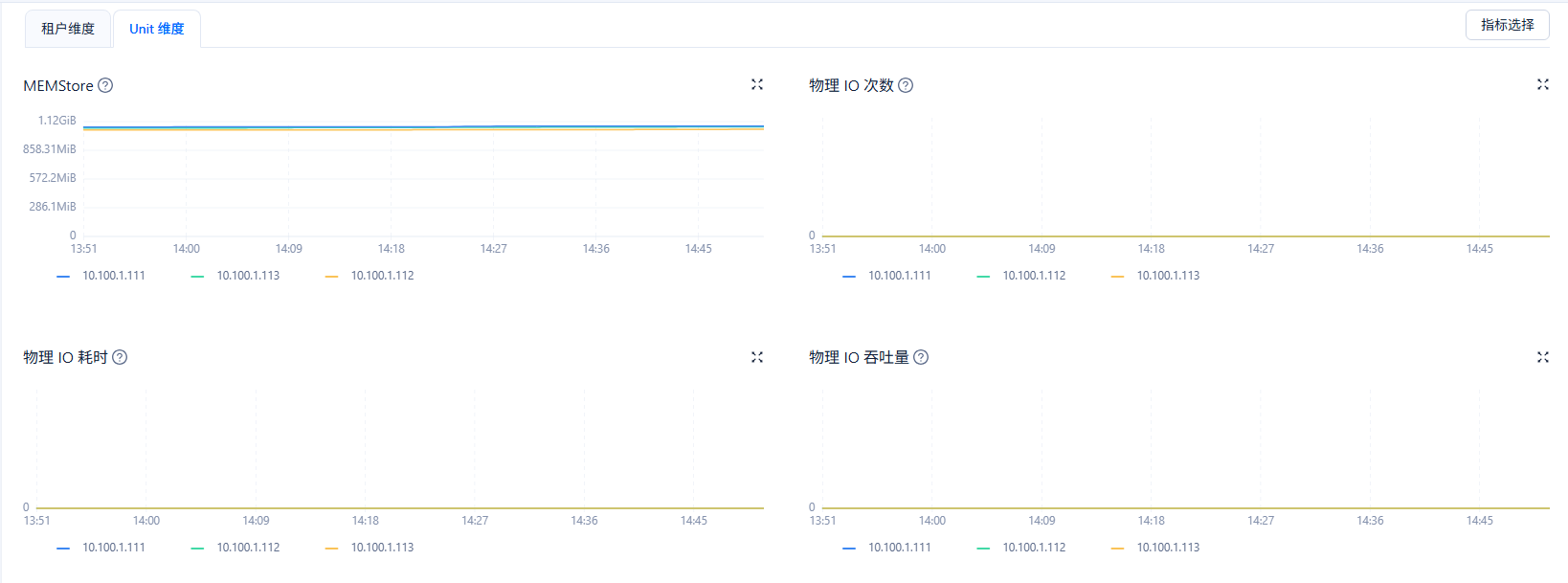Click the help icon beside 物理 IO 耗时
The width and height of the screenshot is (1568, 583).
coord(120,357)
